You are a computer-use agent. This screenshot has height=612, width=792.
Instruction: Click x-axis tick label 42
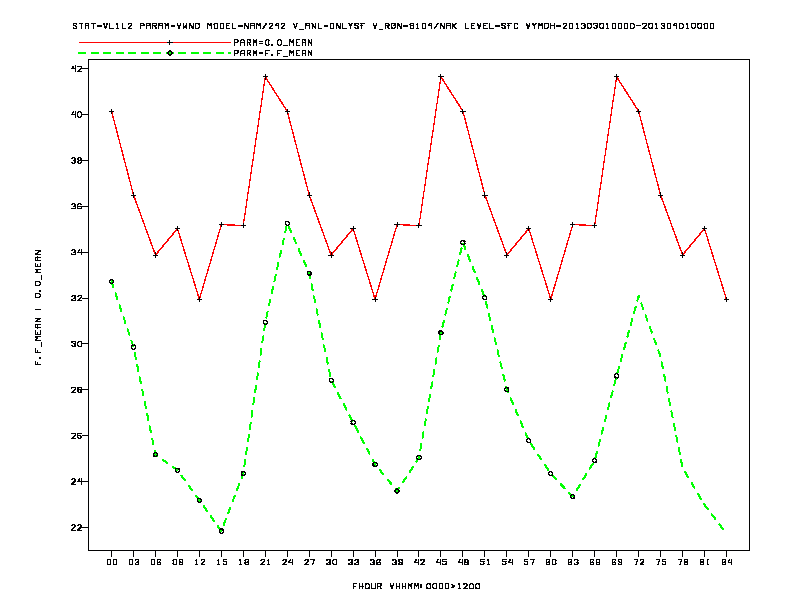(419, 562)
